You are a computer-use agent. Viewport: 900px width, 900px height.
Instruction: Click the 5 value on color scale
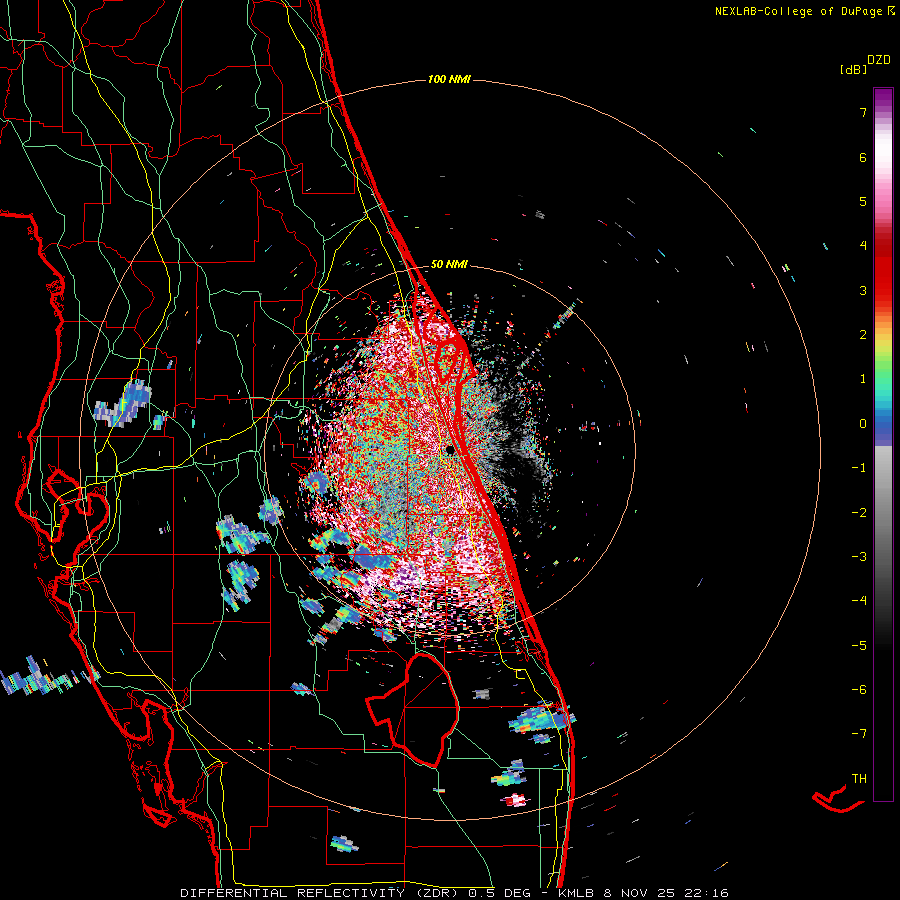(863, 201)
